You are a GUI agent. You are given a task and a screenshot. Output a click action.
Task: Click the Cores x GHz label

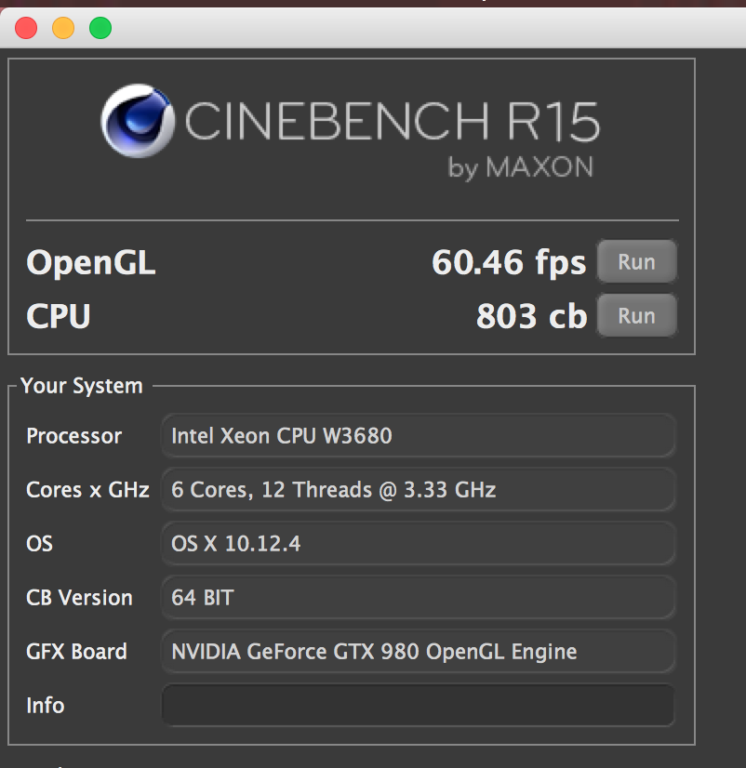click(88, 490)
